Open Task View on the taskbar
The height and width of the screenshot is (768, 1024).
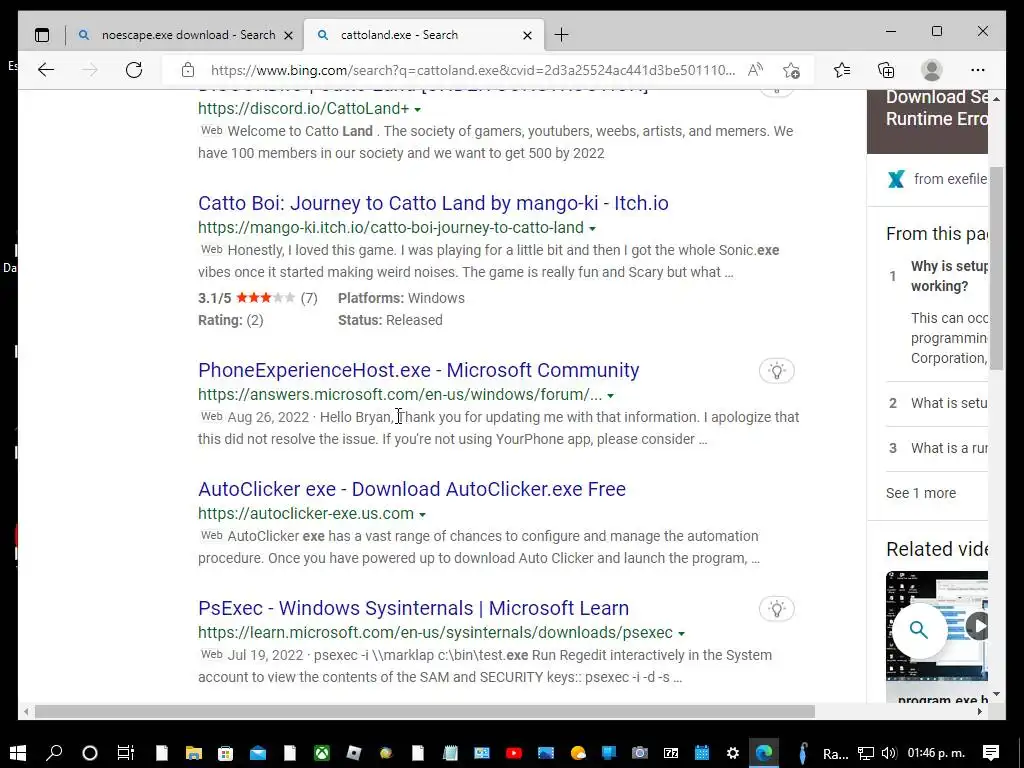(x=125, y=753)
